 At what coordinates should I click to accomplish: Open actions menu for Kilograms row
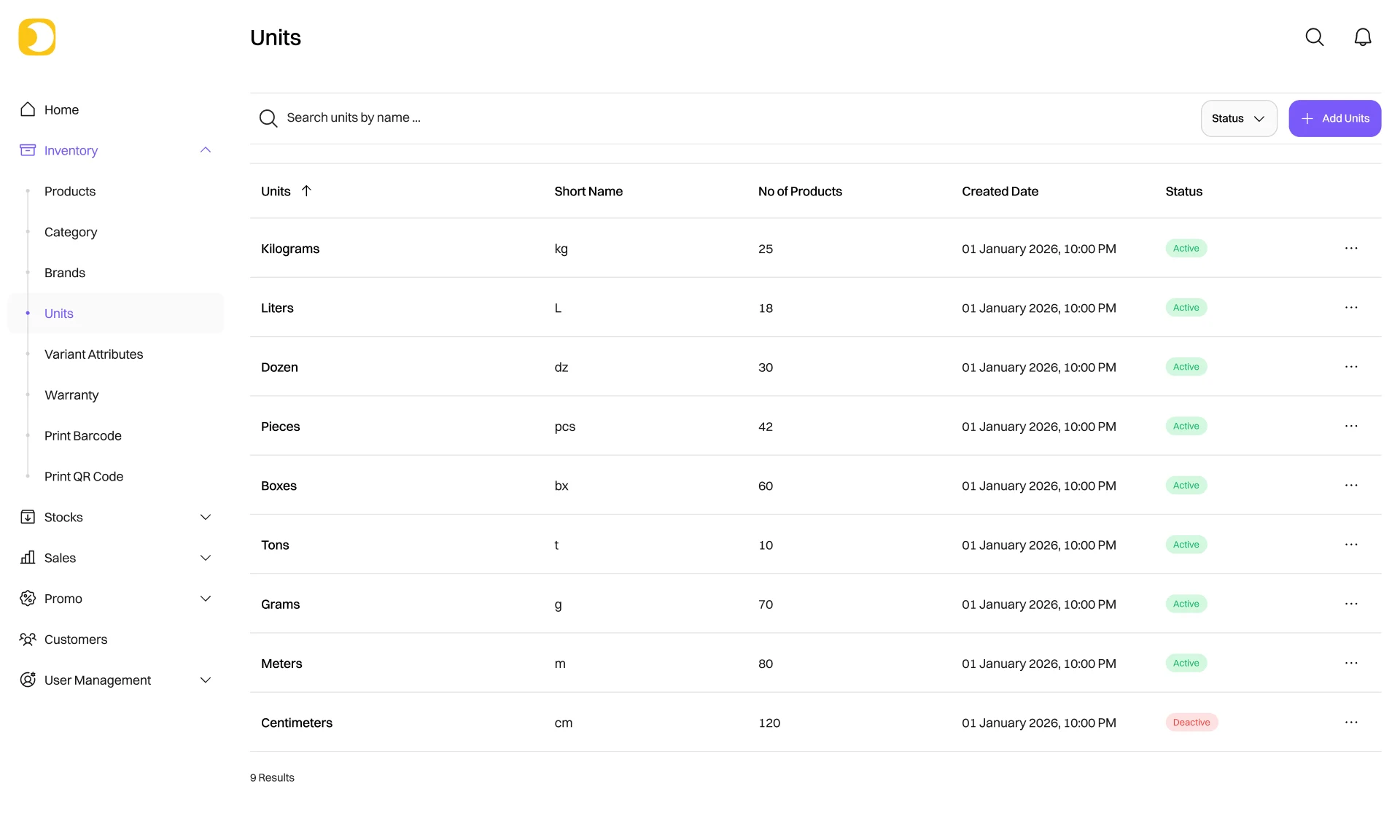tap(1351, 248)
